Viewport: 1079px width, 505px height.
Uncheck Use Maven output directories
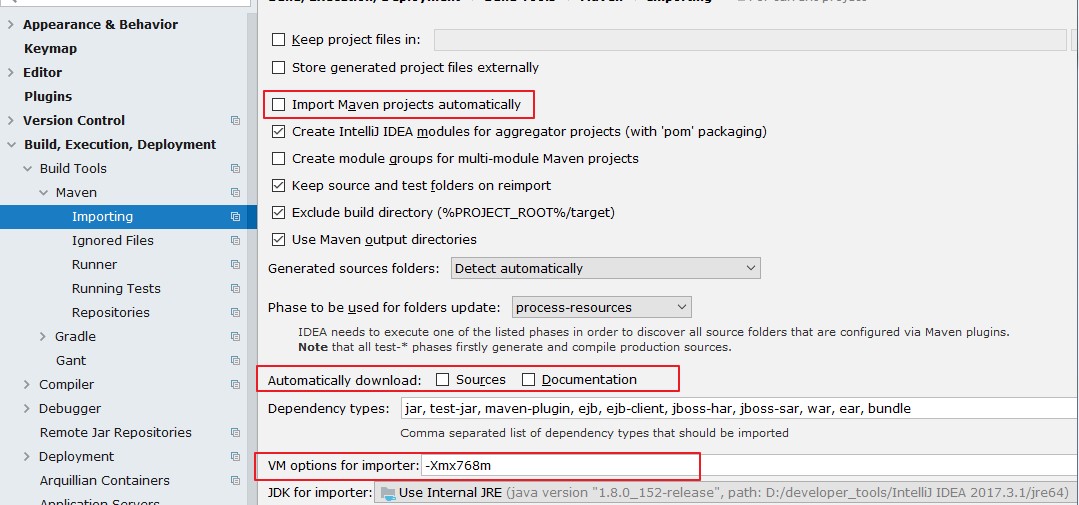tap(279, 240)
